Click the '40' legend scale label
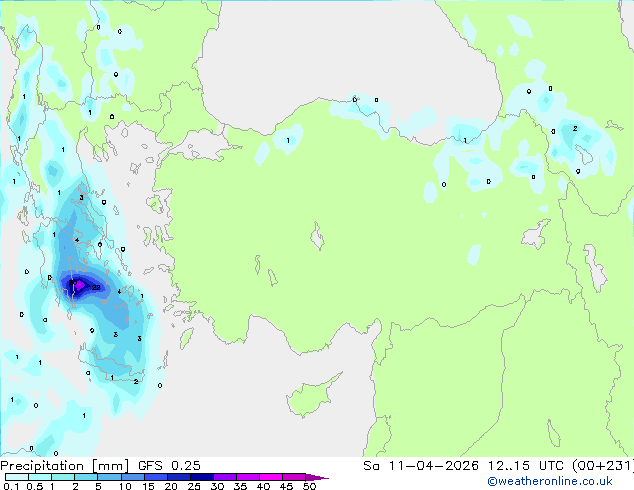Screen dimensions: 634x490 click(264, 486)
